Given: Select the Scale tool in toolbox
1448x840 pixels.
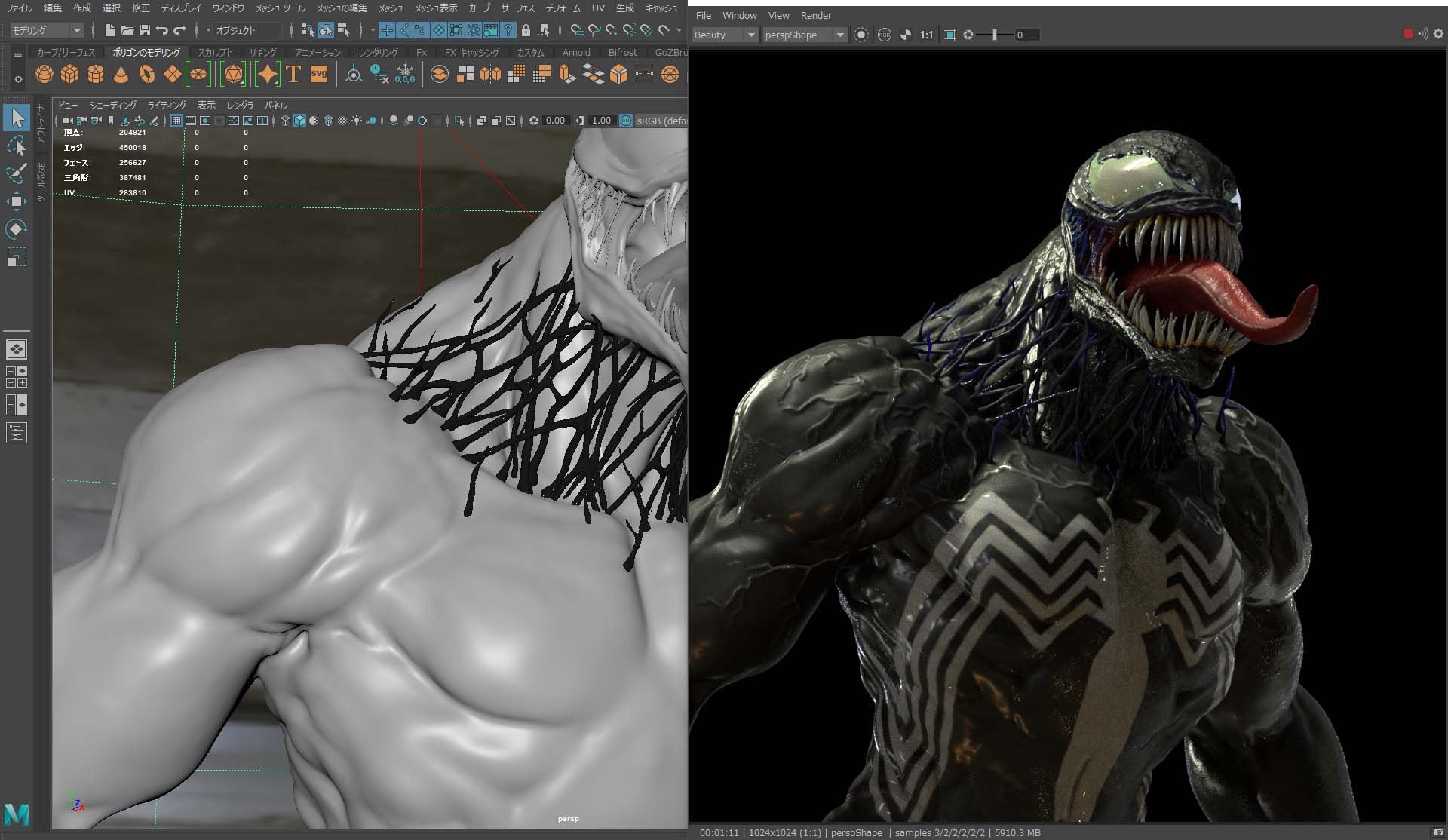Looking at the screenshot, I should tap(17, 257).
